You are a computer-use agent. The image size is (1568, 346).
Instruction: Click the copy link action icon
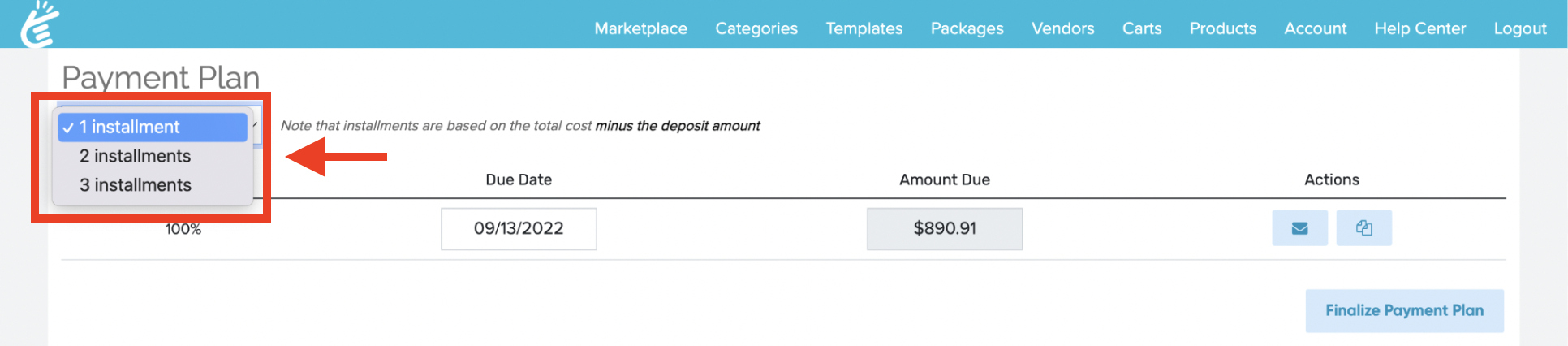click(x=1363, y=228)
